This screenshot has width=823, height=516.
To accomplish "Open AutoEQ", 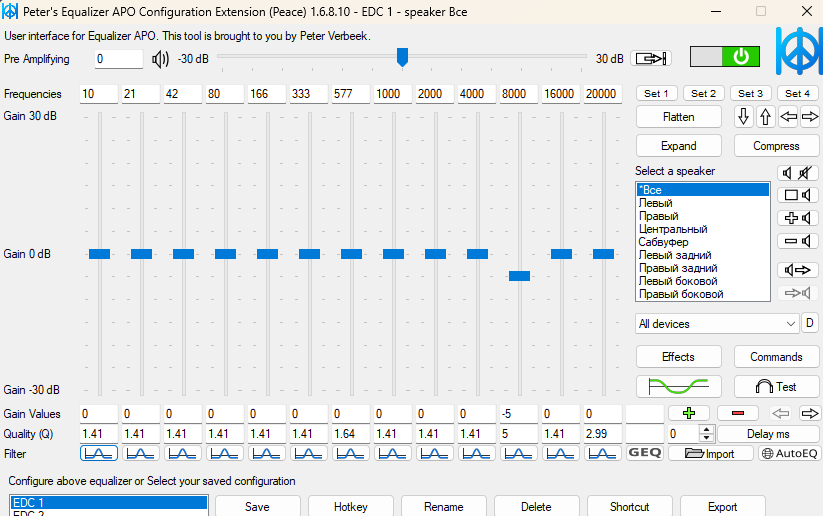I will (789, 454).
